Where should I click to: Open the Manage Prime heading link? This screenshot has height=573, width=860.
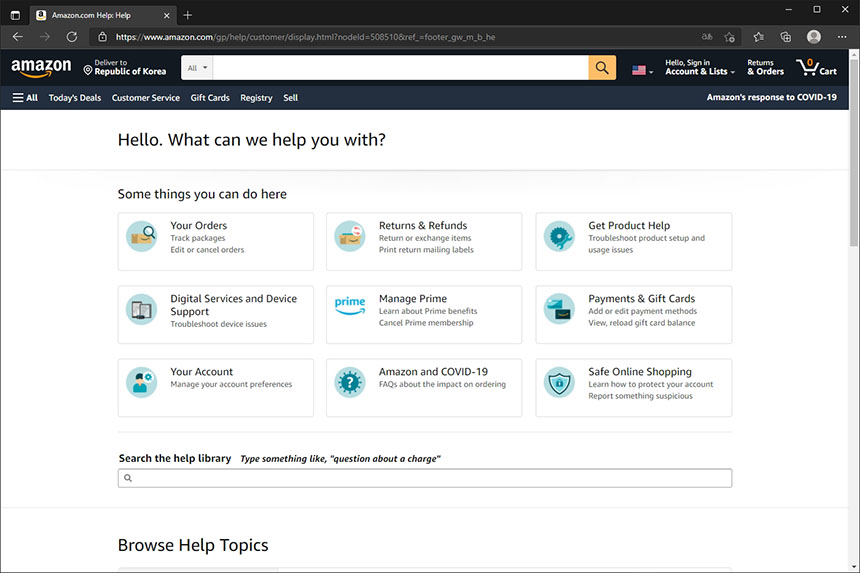tap(412, 298)
